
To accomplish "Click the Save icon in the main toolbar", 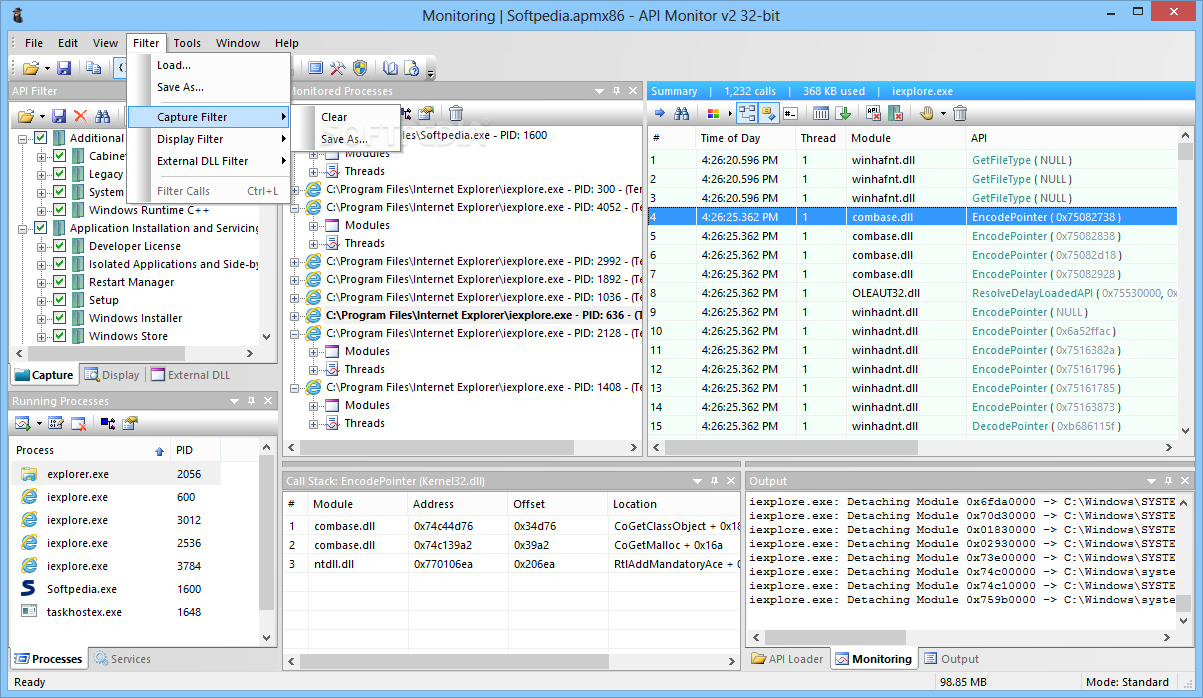I will pyautogui.click(x=64, y=68).
